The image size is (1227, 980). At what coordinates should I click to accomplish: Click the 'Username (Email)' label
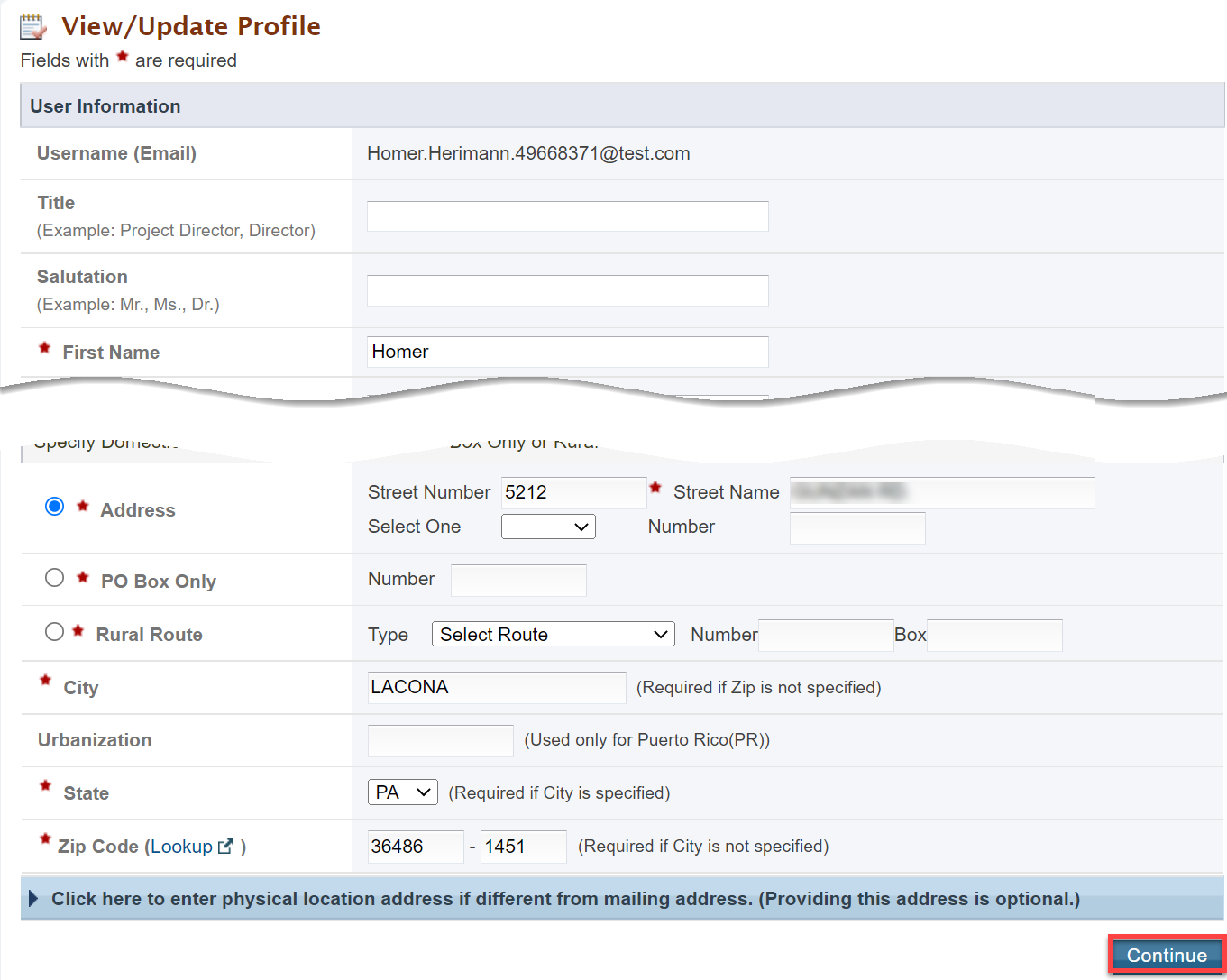(x=116, y=153)
